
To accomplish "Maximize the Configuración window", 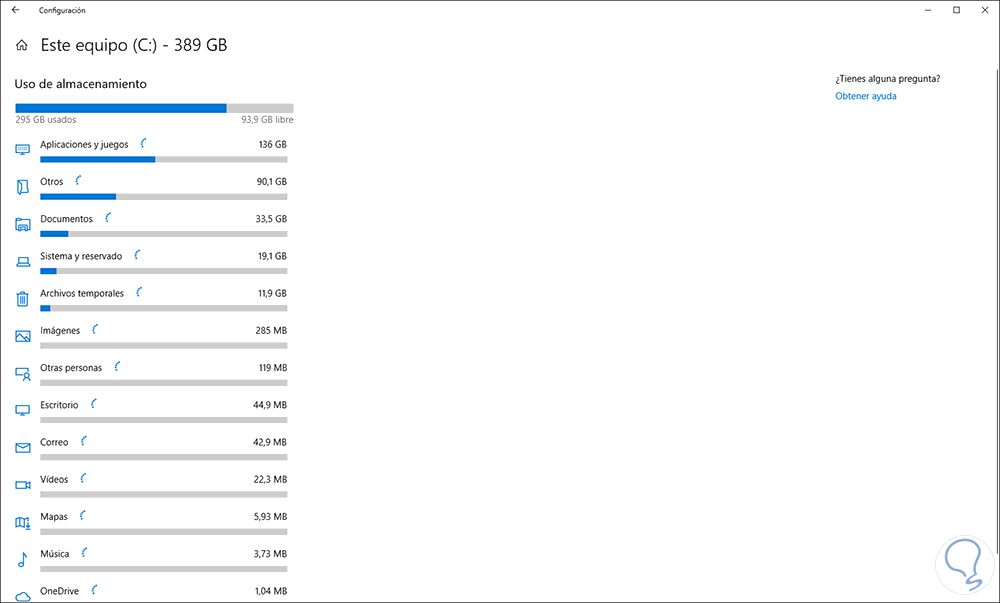I will tap(956, 10).
